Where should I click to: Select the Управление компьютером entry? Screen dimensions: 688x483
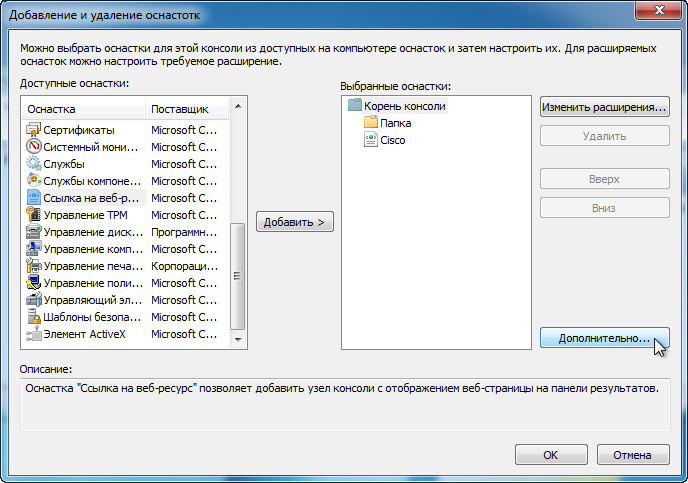tap(122, 249)
